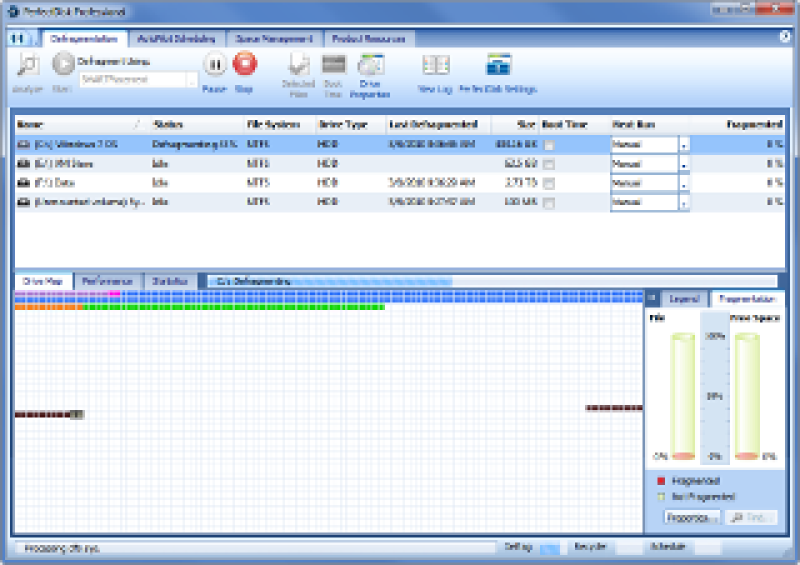
Task: Pause the running defragmentation
Action: click(x=215, y=65)
